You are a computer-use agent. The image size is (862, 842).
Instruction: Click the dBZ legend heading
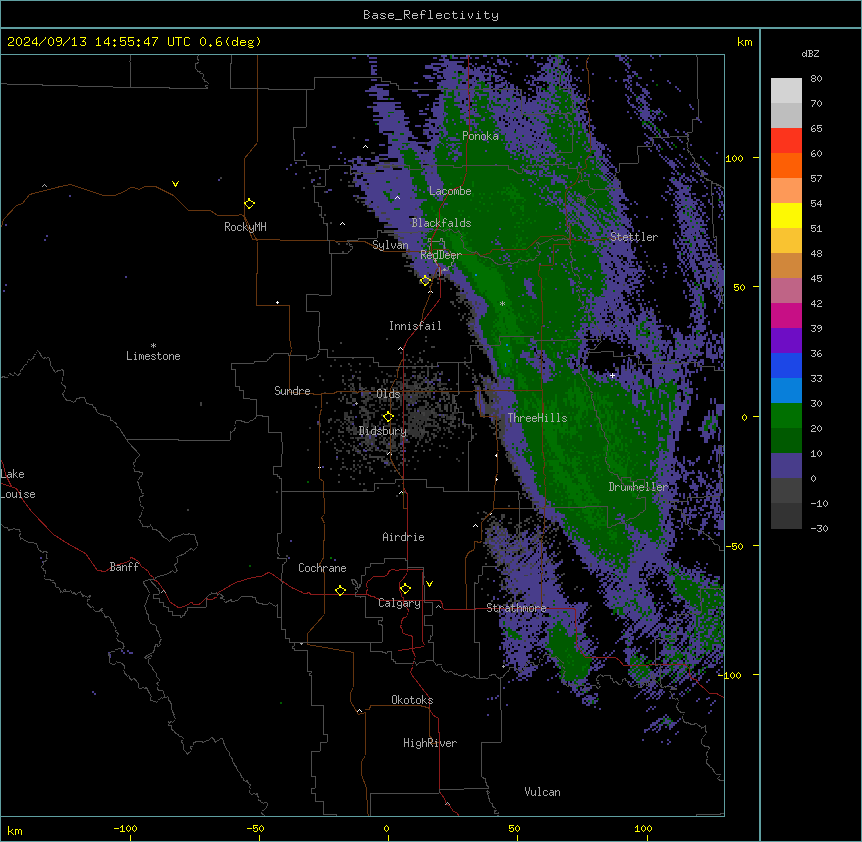click(x=810, y=53)
